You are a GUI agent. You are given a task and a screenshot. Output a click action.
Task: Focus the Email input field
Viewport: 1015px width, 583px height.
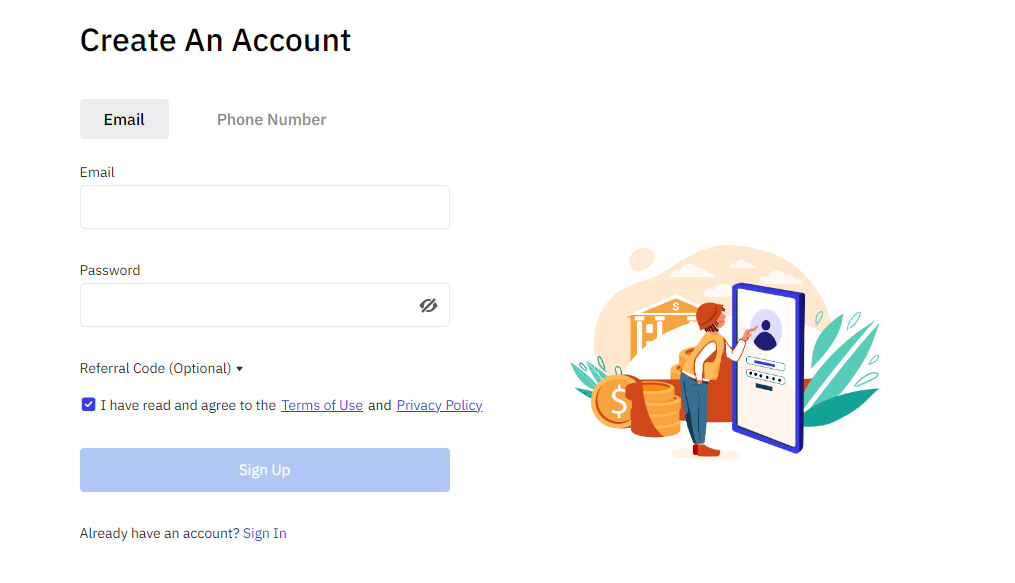coord(265,207)
